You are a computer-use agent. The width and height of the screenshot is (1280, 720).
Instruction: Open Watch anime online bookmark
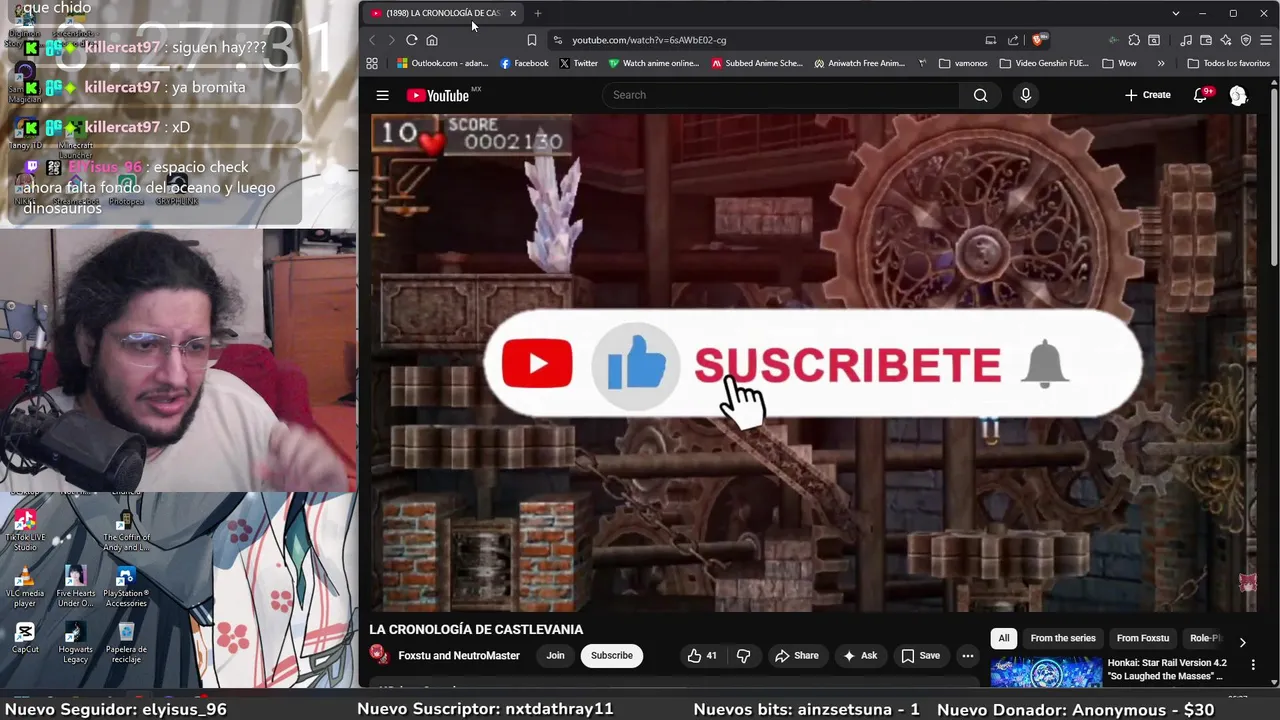654,63
